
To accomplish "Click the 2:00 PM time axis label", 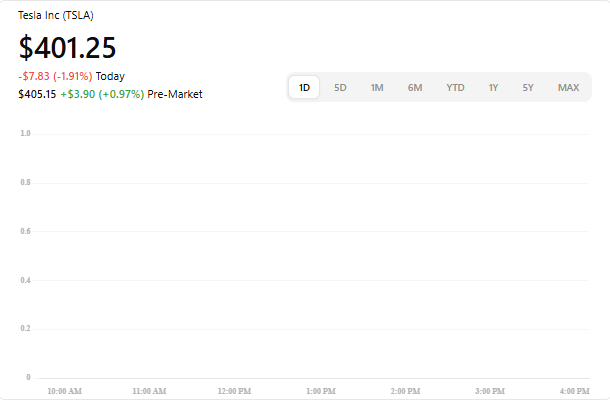I will [405, 391].
